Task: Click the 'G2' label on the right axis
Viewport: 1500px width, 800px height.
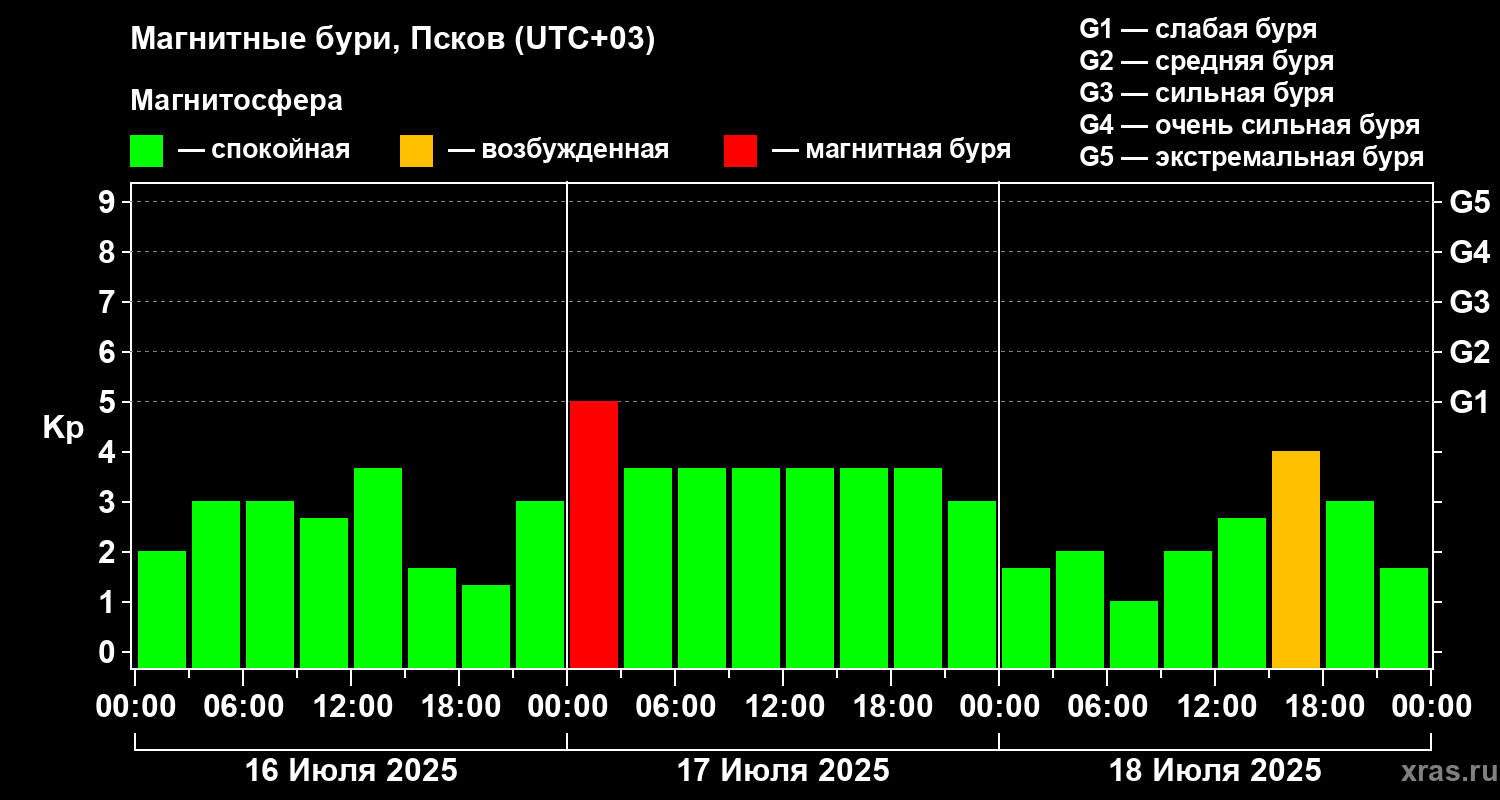Action: click(1469, 352)
